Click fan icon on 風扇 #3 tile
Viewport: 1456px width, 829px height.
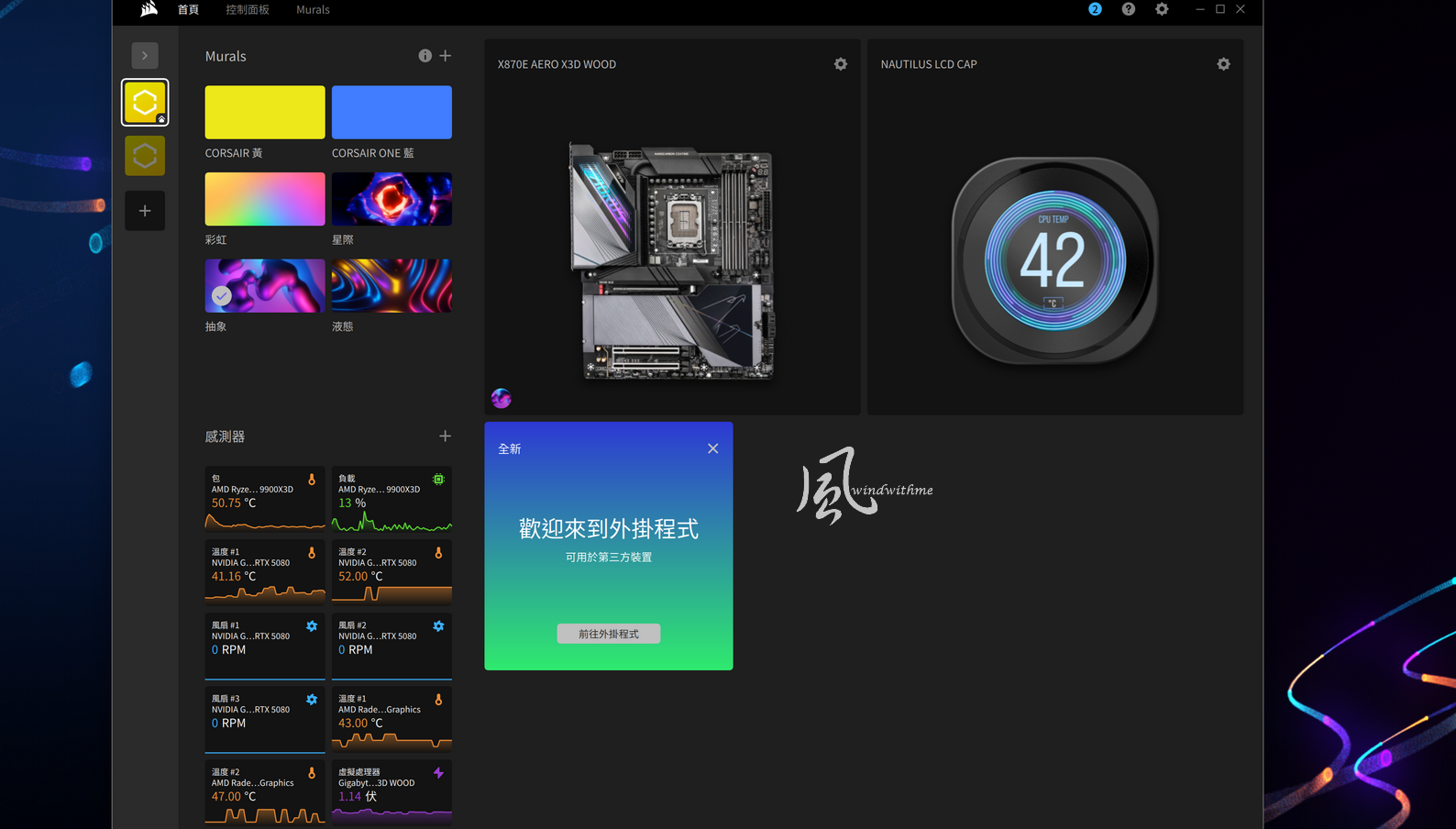coord(312,700)
